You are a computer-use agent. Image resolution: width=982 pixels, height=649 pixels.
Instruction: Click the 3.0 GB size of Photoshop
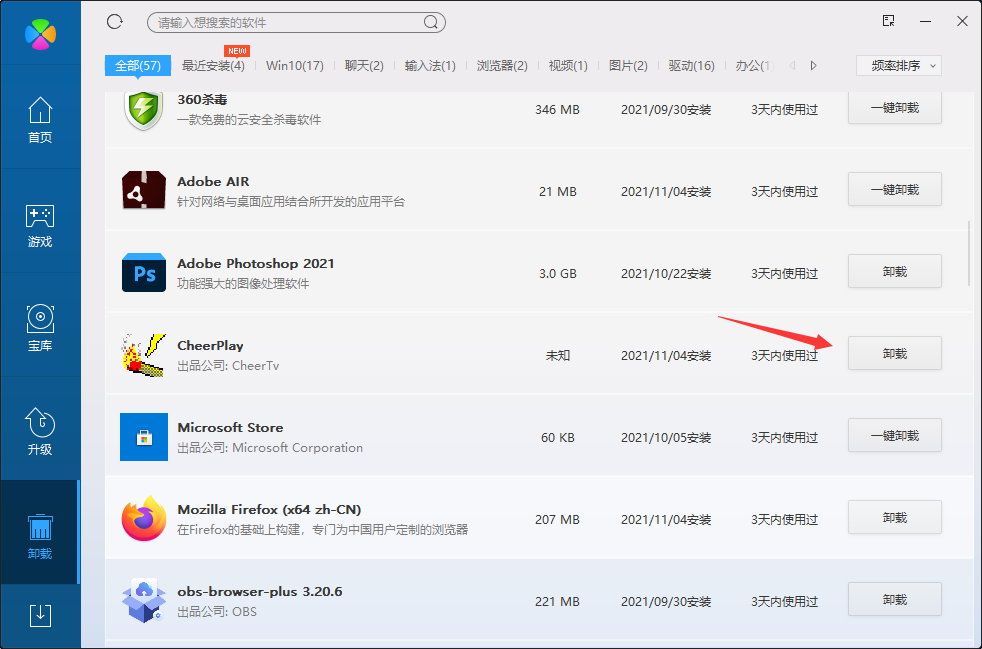[557, 274]
